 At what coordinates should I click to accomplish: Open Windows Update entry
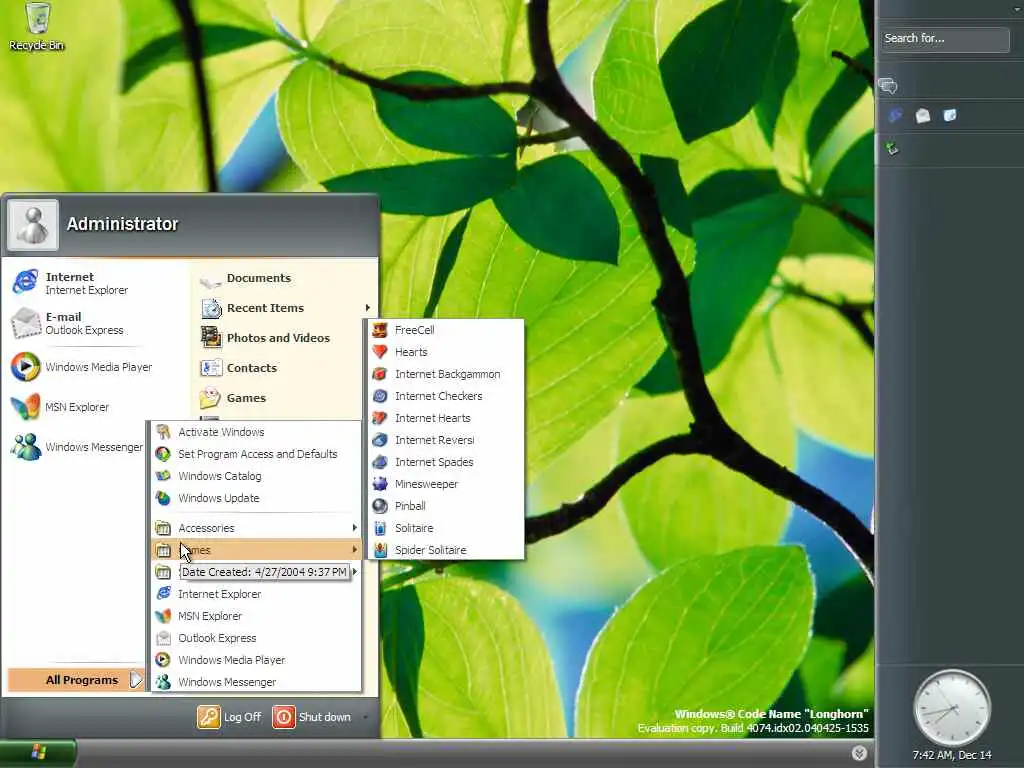256,498
